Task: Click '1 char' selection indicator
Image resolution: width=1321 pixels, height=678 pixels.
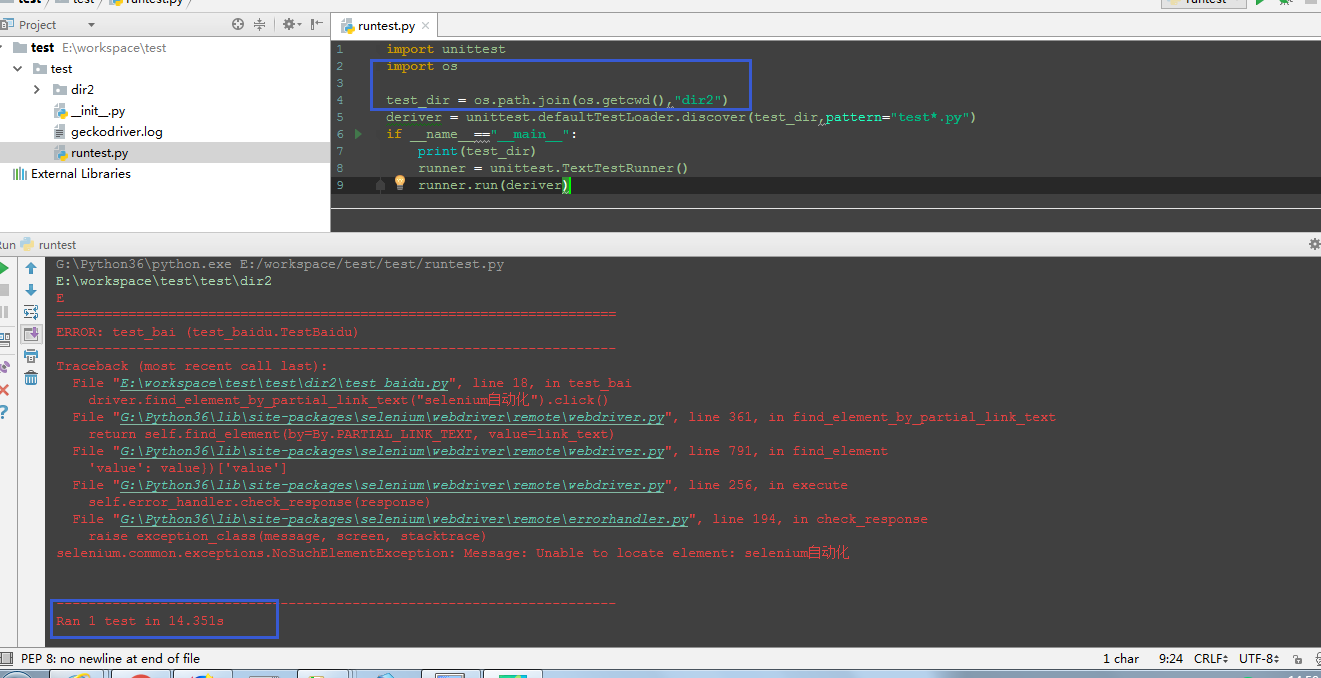Action: (x=1121, y=658)
